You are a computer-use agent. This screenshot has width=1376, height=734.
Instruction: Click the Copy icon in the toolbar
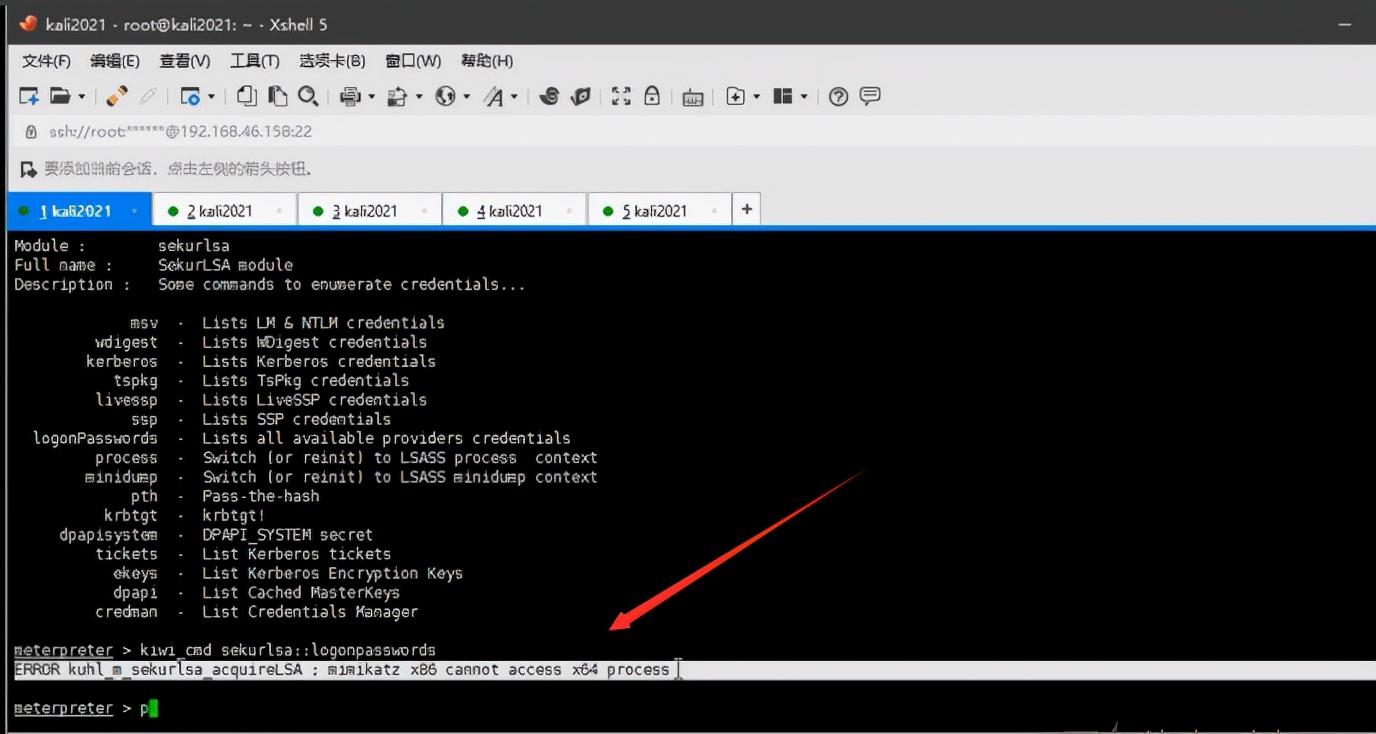[x=247, y=96]
